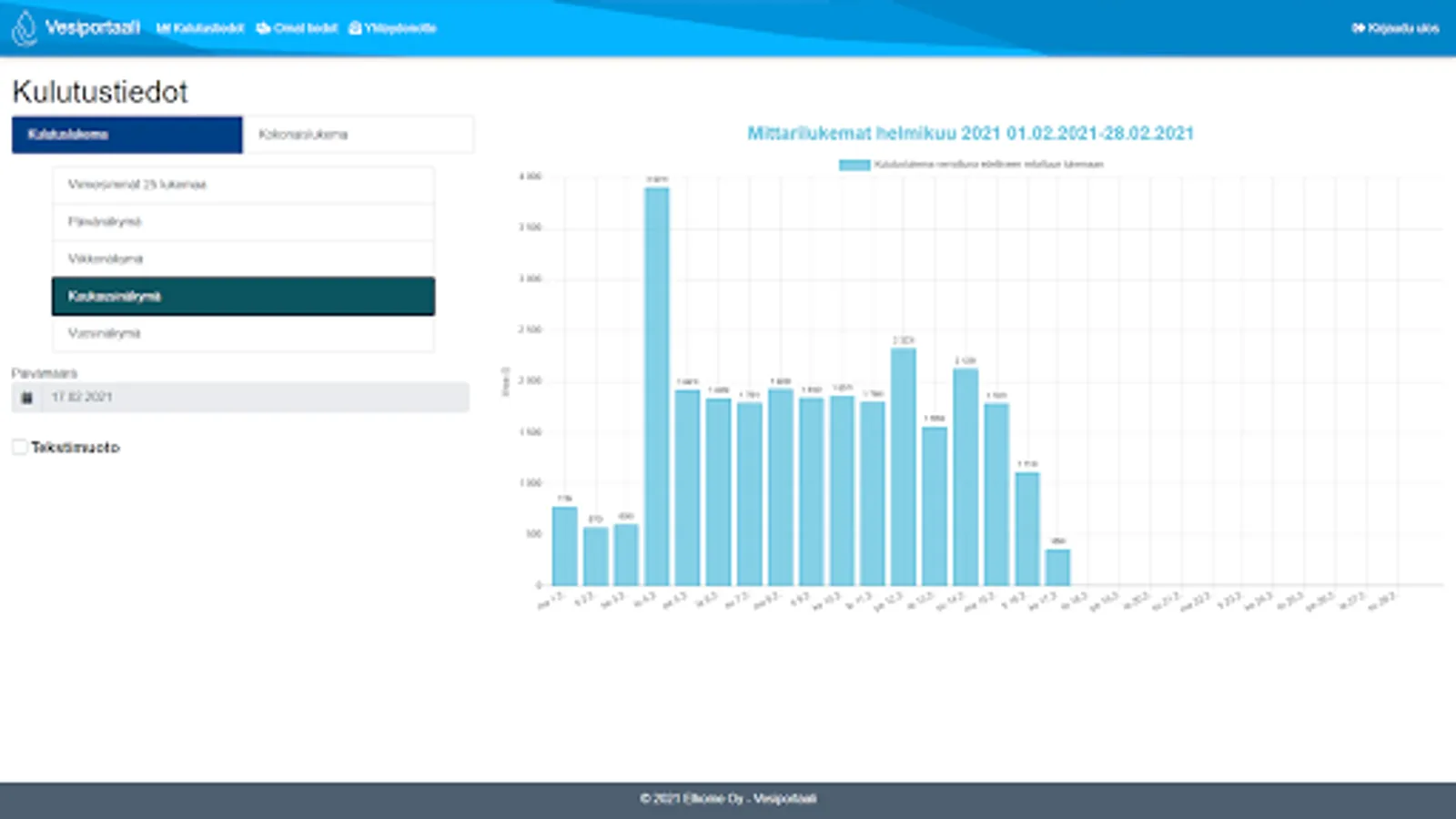Click the logout icon next to Kirjaudu ulos
This screenshot has height=819, width=1456.
1360,28
